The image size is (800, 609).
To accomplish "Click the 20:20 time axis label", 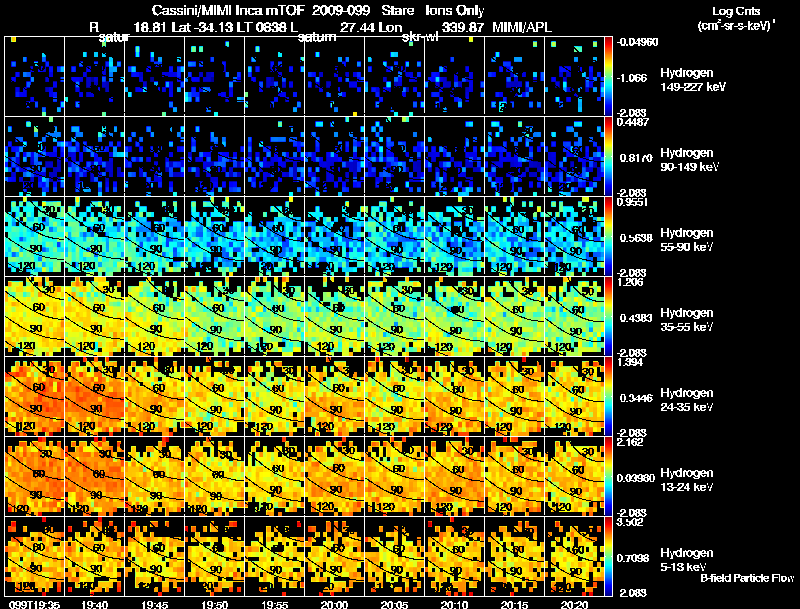I will click(x=574, y=604).
